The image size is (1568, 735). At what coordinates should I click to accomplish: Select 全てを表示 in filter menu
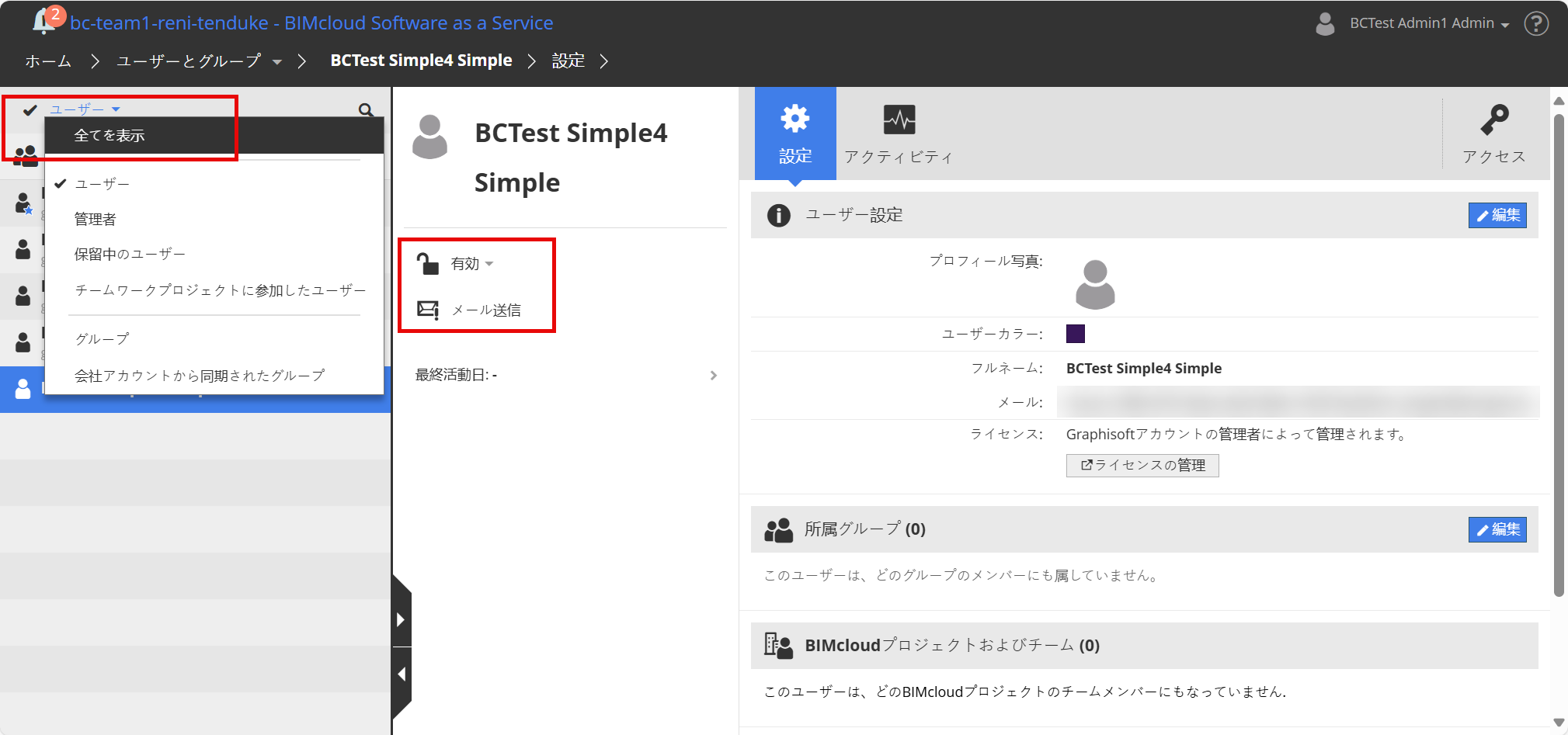[214, 136]
